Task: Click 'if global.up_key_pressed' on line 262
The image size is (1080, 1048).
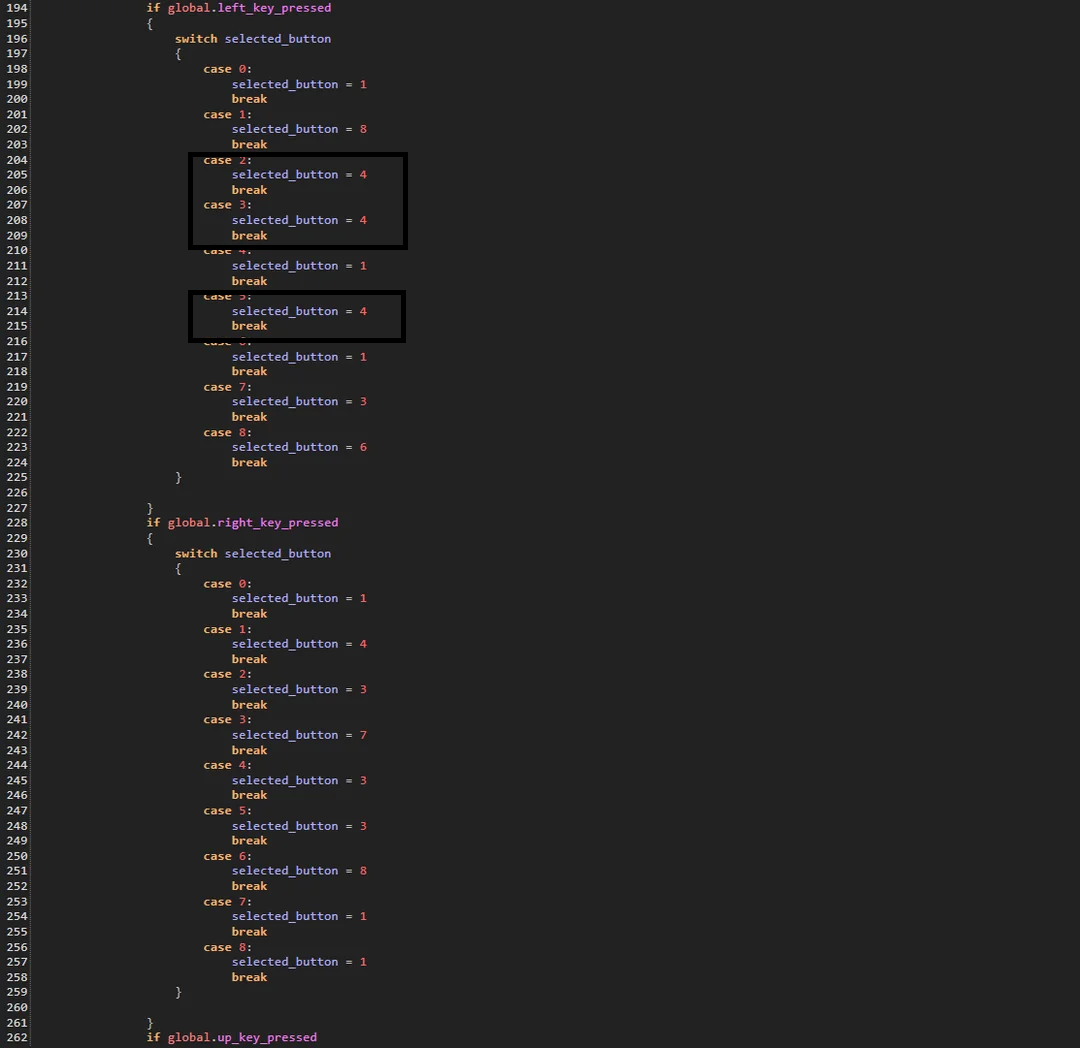Action: point(231,1037)
